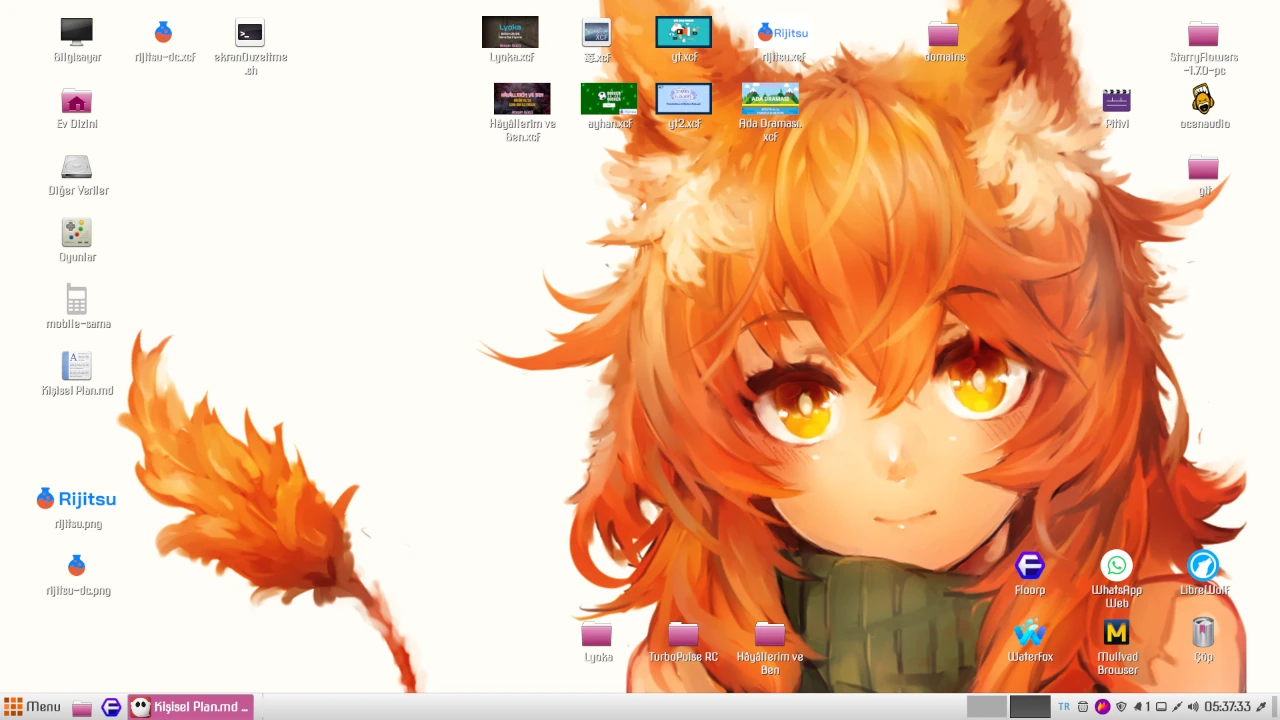Open the Lyoka folder
This screenshot has height=720, width=1280.
597,633
